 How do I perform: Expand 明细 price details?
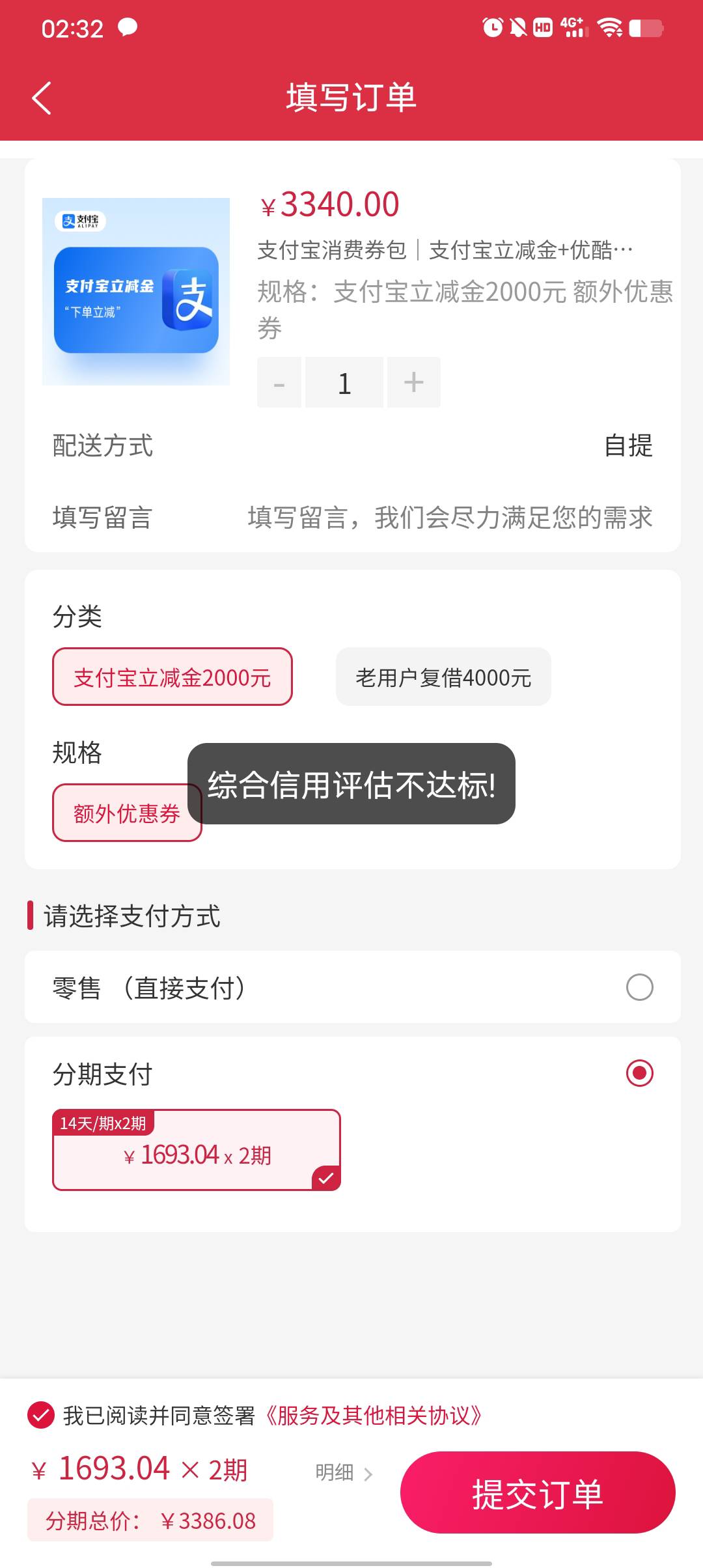point(344,1472)
